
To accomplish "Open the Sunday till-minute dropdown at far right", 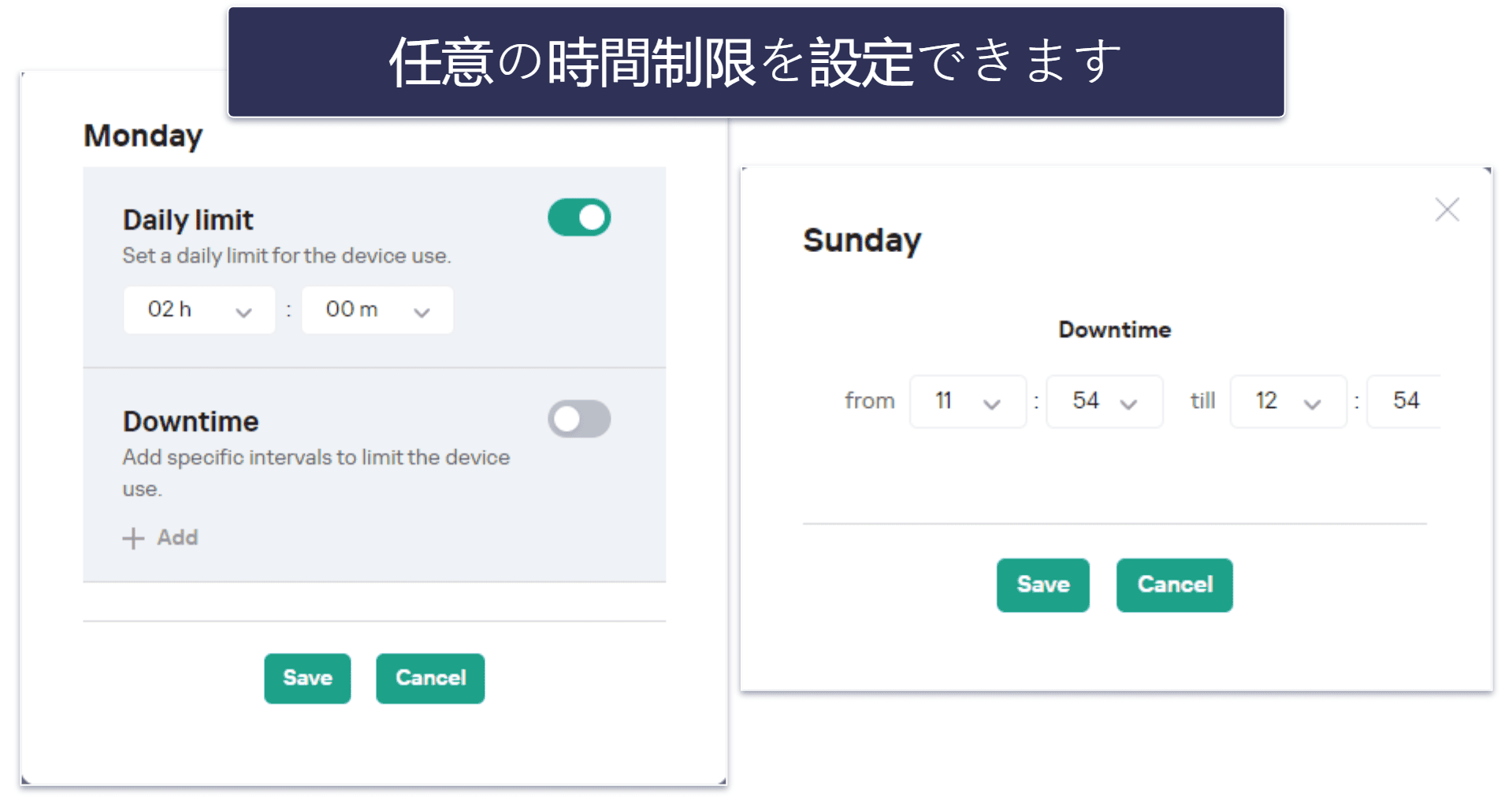I will pos(1404,402).
